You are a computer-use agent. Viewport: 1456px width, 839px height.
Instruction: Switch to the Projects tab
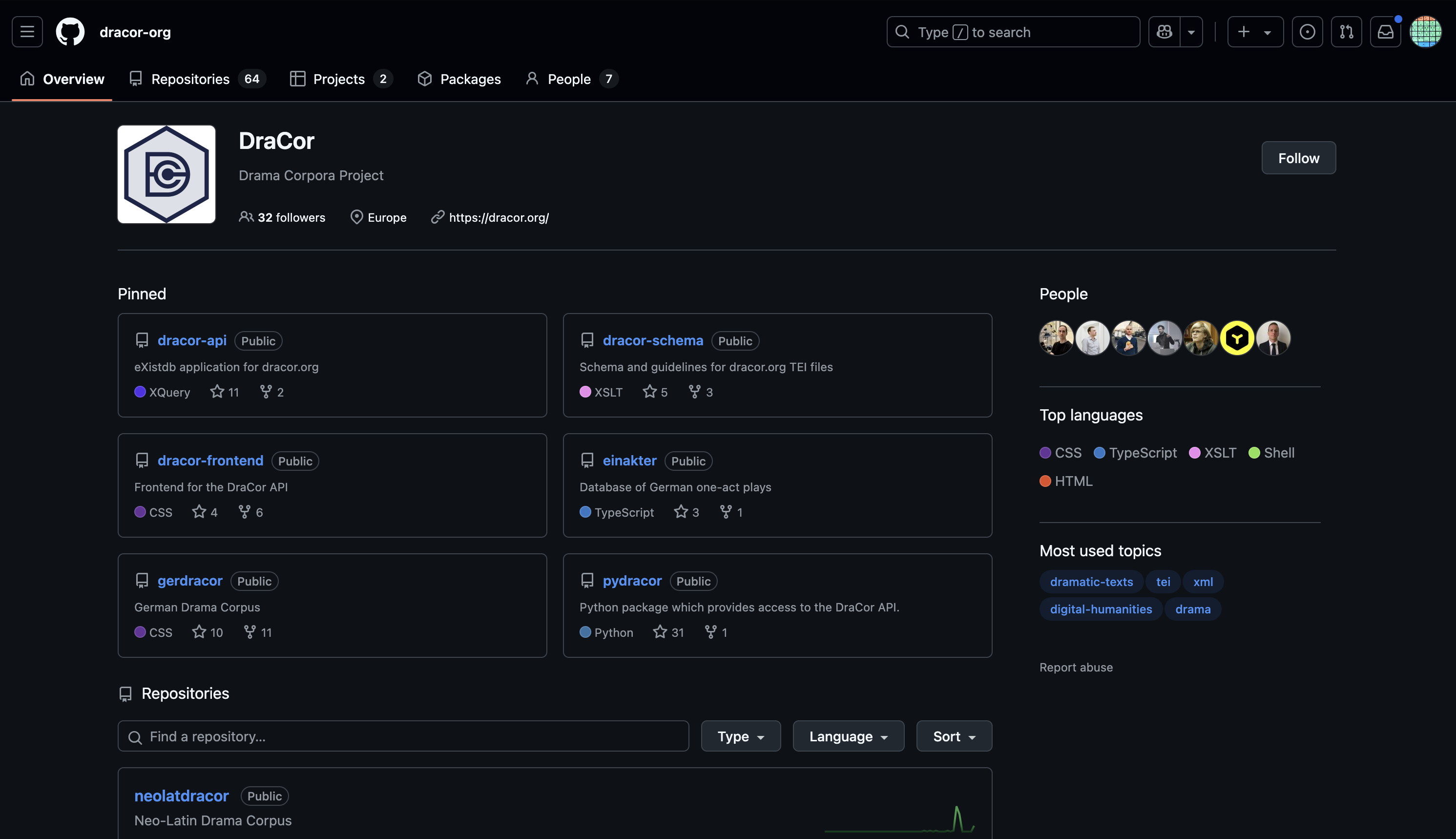click(x=341, y=79)
